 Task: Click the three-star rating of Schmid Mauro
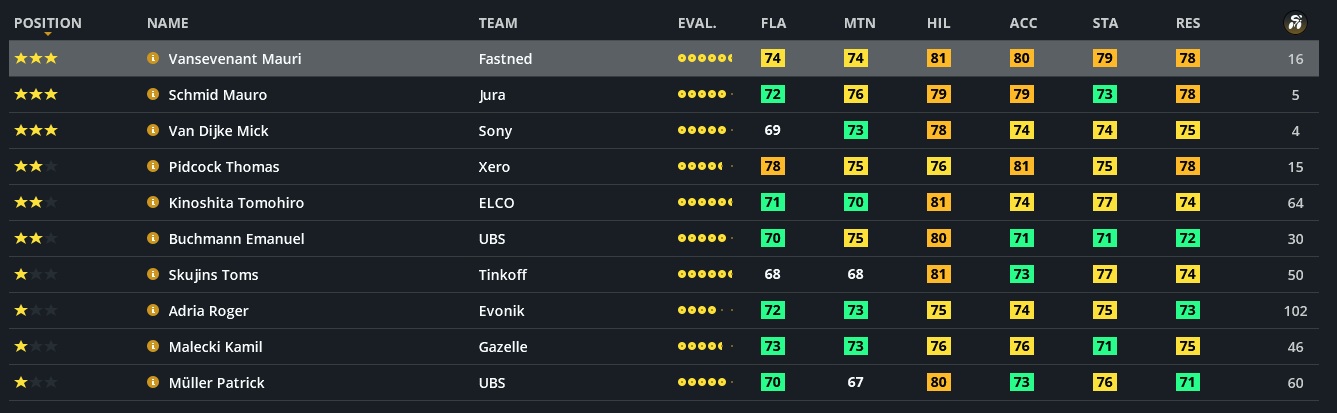[36, 95]
